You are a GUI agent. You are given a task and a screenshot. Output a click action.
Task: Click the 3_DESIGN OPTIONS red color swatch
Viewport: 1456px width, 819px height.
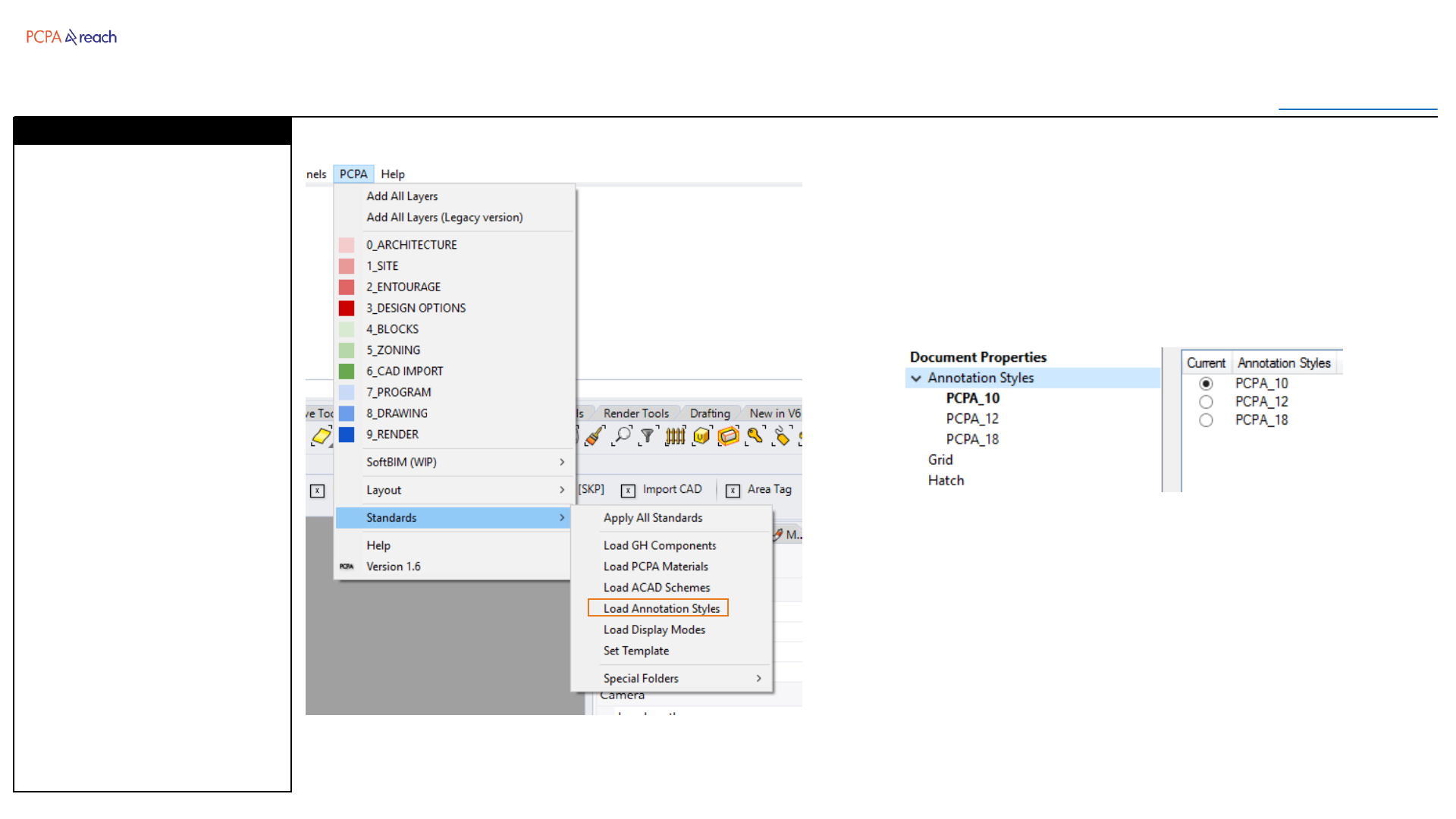pos(347,308)
